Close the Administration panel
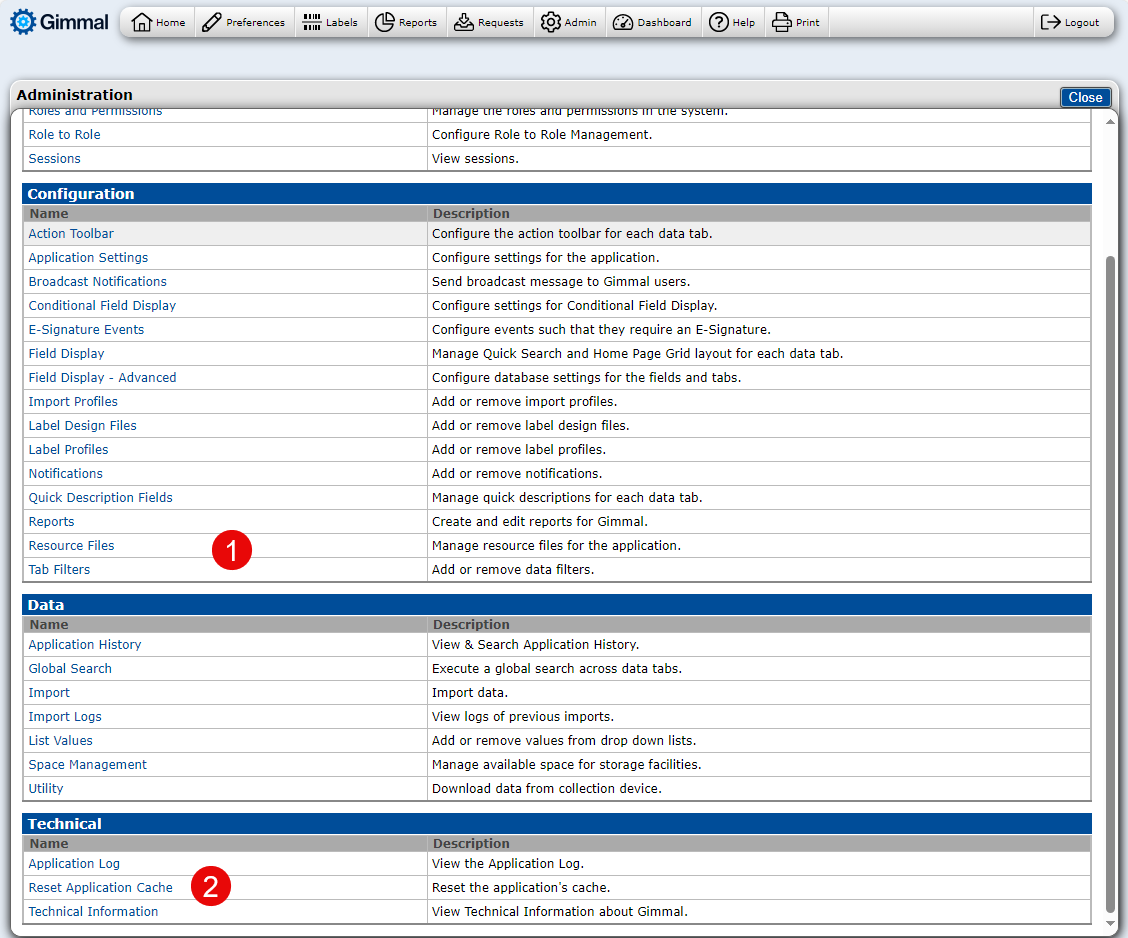1128x938 pixels. tap(1085, 97)
